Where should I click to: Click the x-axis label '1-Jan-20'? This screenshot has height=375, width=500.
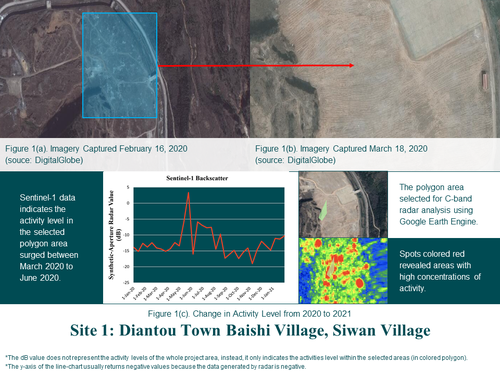click(x=129, y=293)
